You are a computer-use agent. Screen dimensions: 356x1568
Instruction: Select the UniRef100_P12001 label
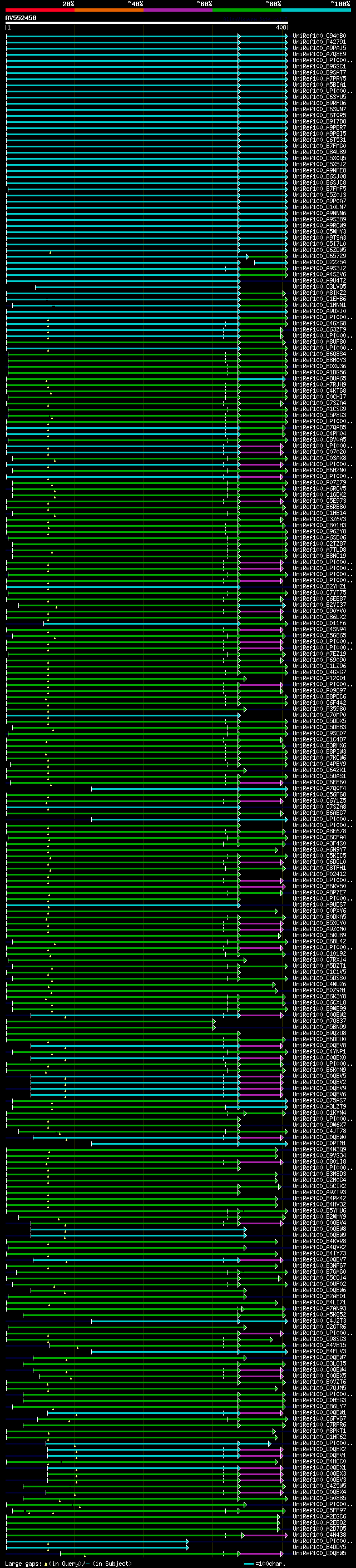(319, 678)
